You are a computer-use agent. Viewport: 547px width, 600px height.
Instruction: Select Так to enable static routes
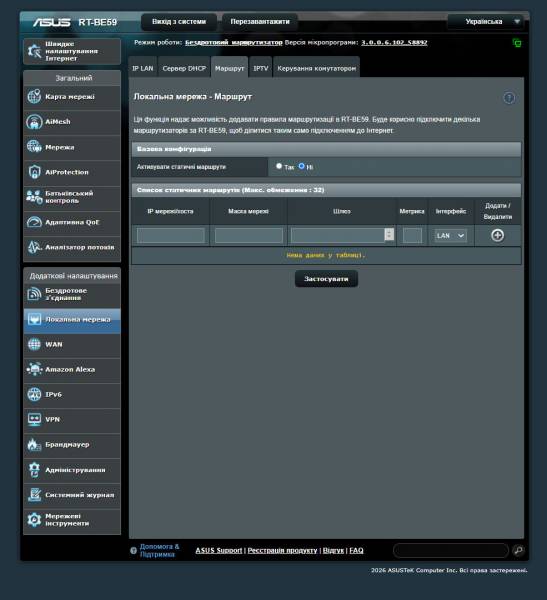pos(279,166)
